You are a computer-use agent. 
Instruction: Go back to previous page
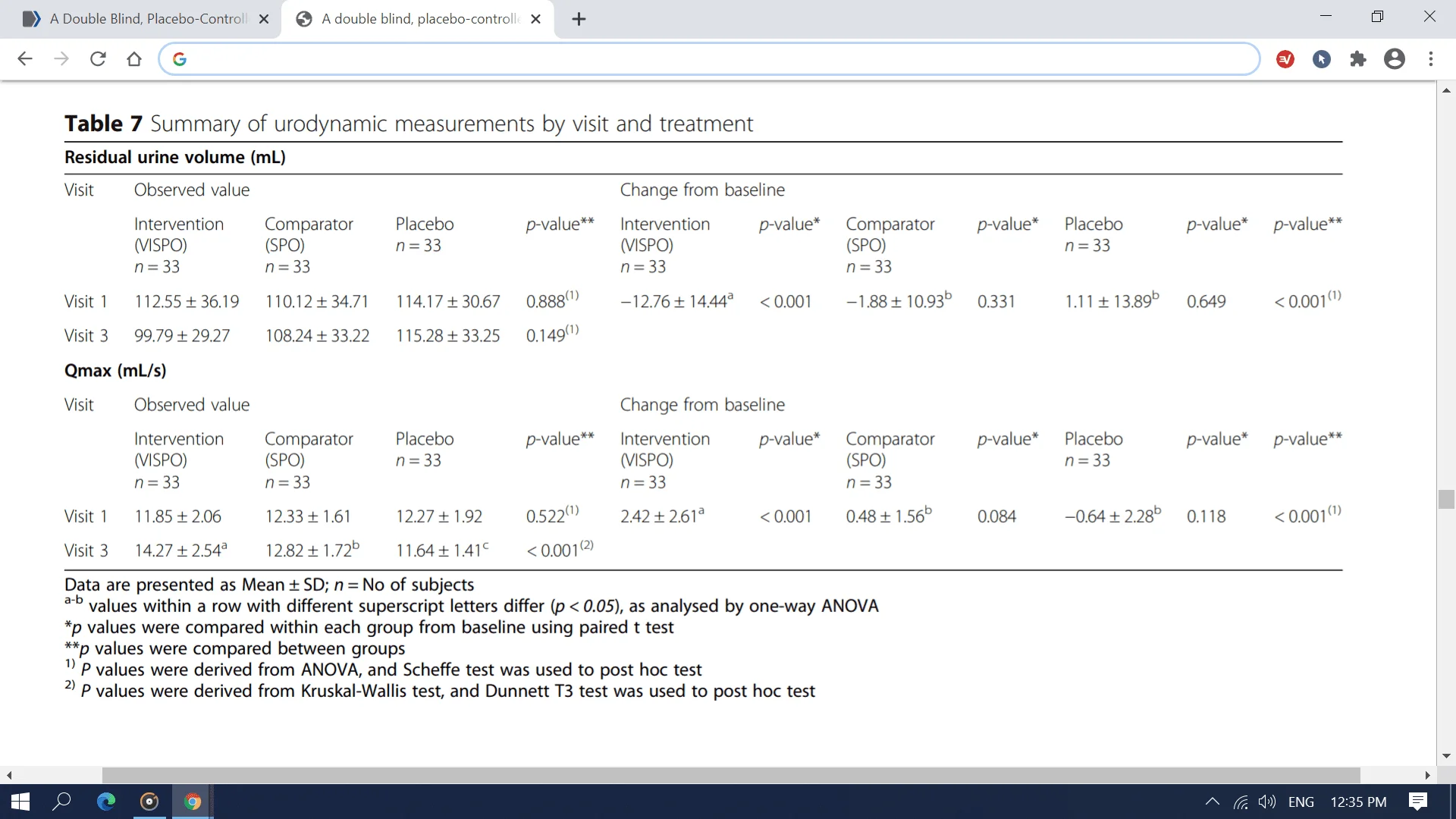tap(25, 59)
